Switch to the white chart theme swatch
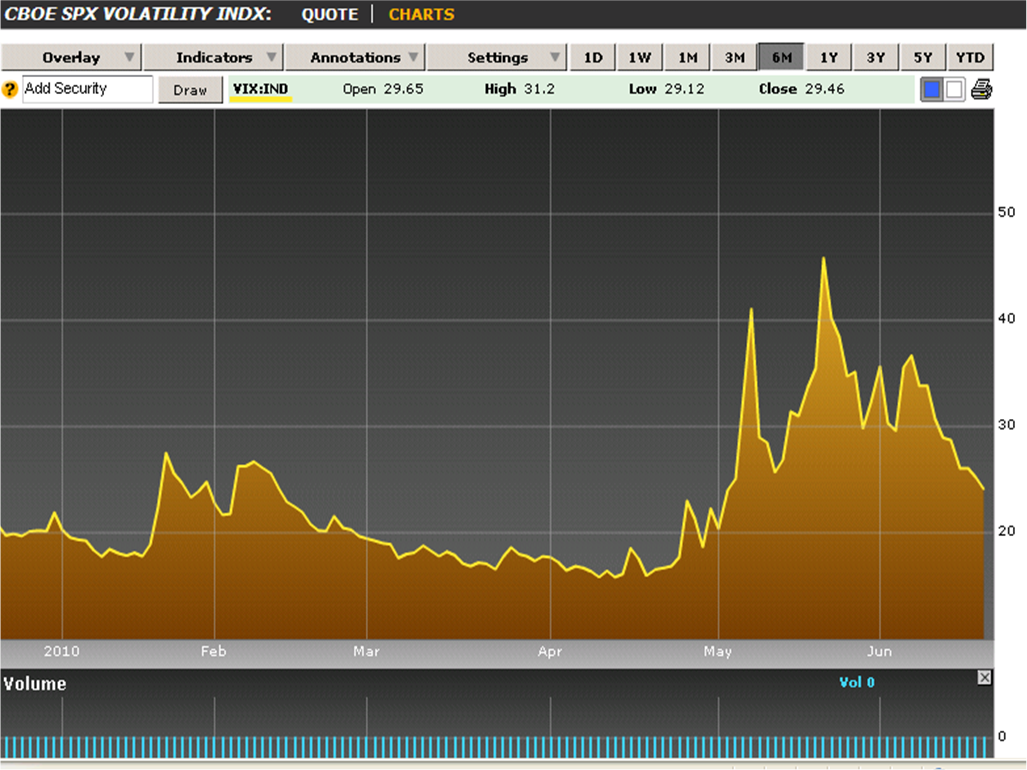 [954, 89]
